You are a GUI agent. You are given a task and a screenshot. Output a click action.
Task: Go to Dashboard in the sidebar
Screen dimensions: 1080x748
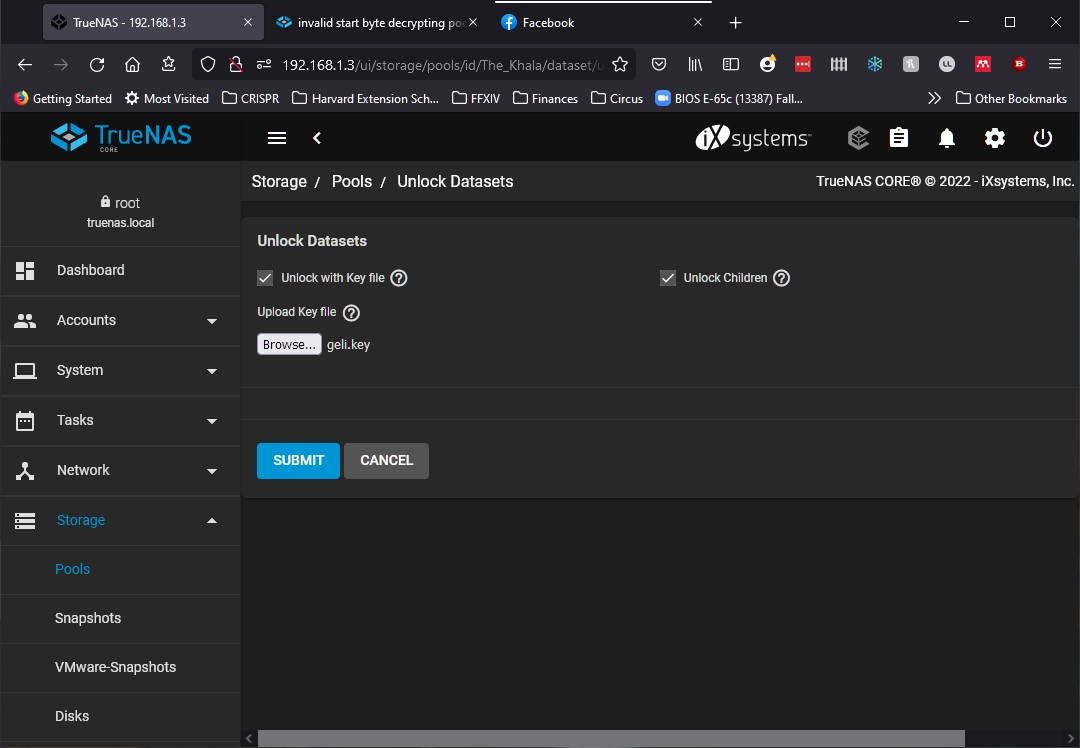pyautogui.click(x=90, y=270)
